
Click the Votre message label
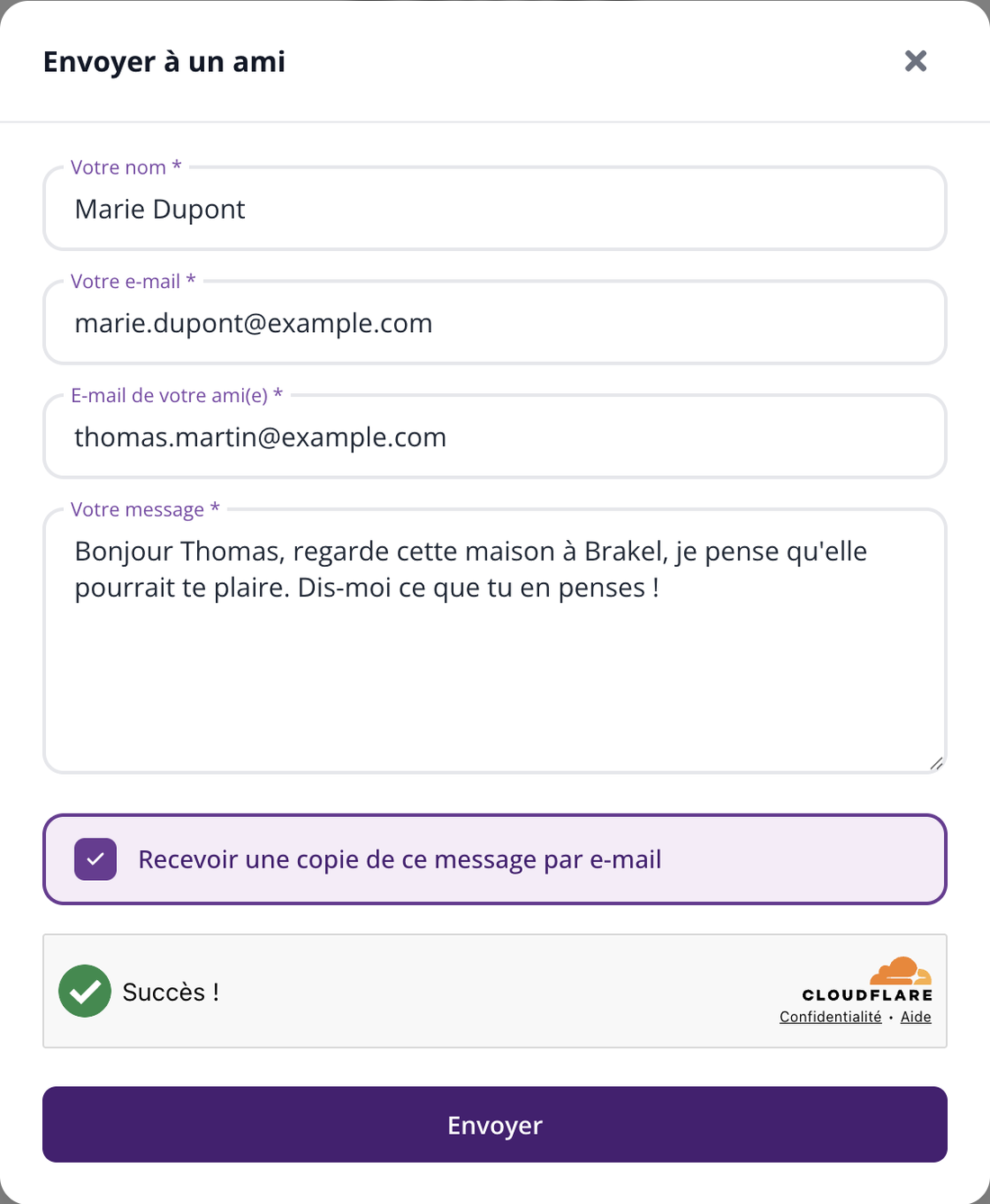tap(145, 509)
